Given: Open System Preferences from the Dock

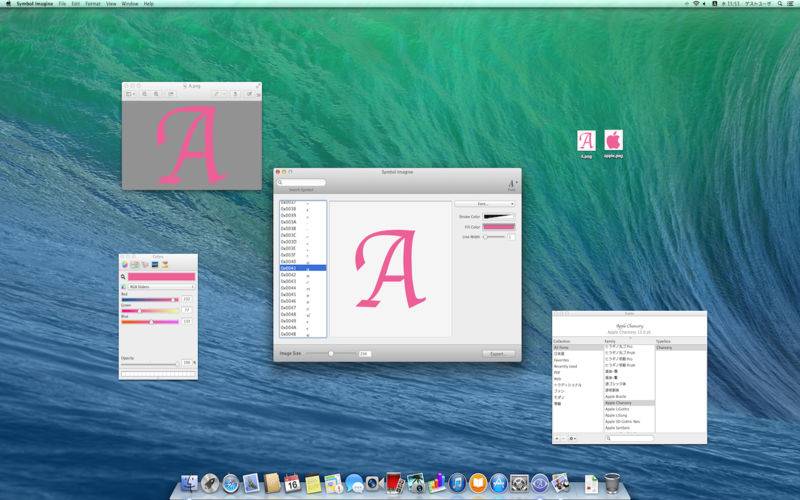Looking at the screenshot, I should pyautogui.click(x=519, y=483).
